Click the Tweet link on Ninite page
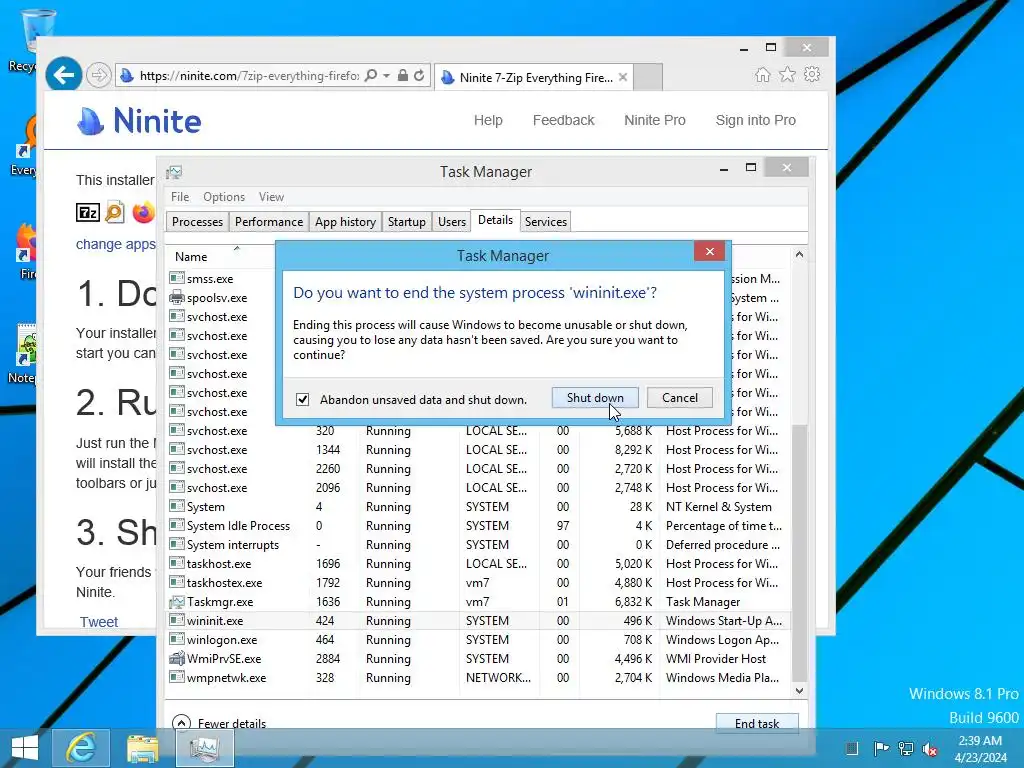Viewport: 1024px width, 768px height. pyautogui.click(x=99, y=622)
